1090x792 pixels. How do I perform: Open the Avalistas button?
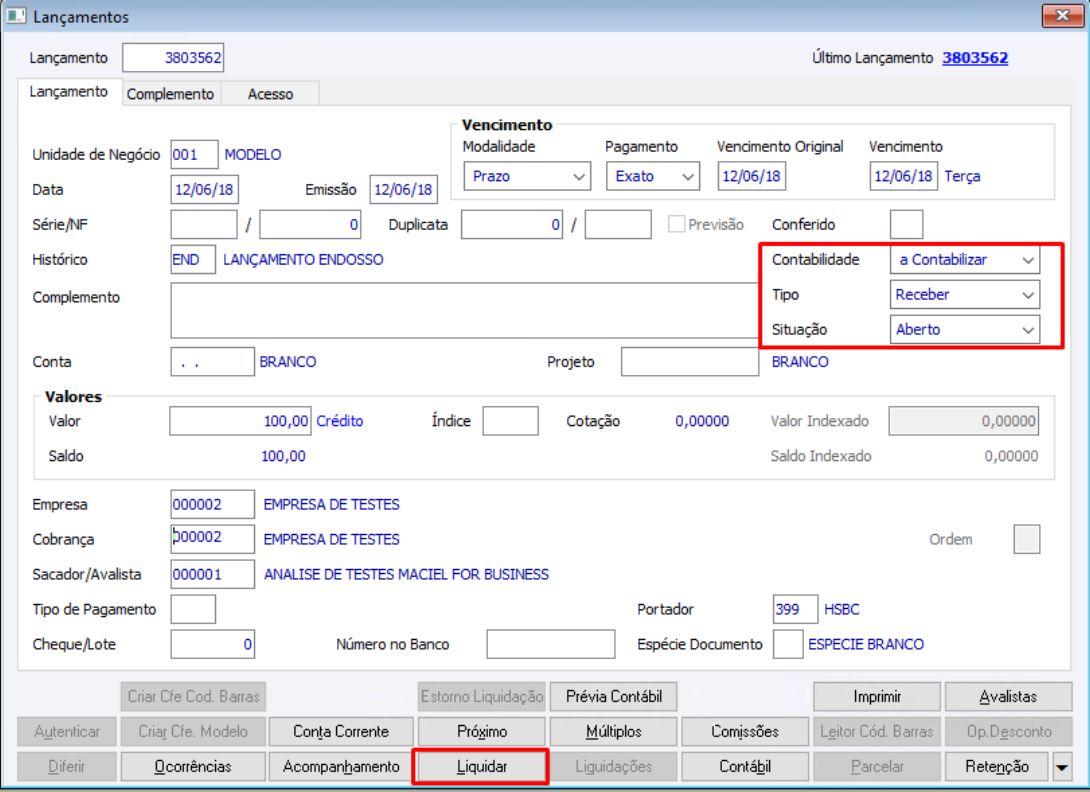click(x=1008, y=697)
